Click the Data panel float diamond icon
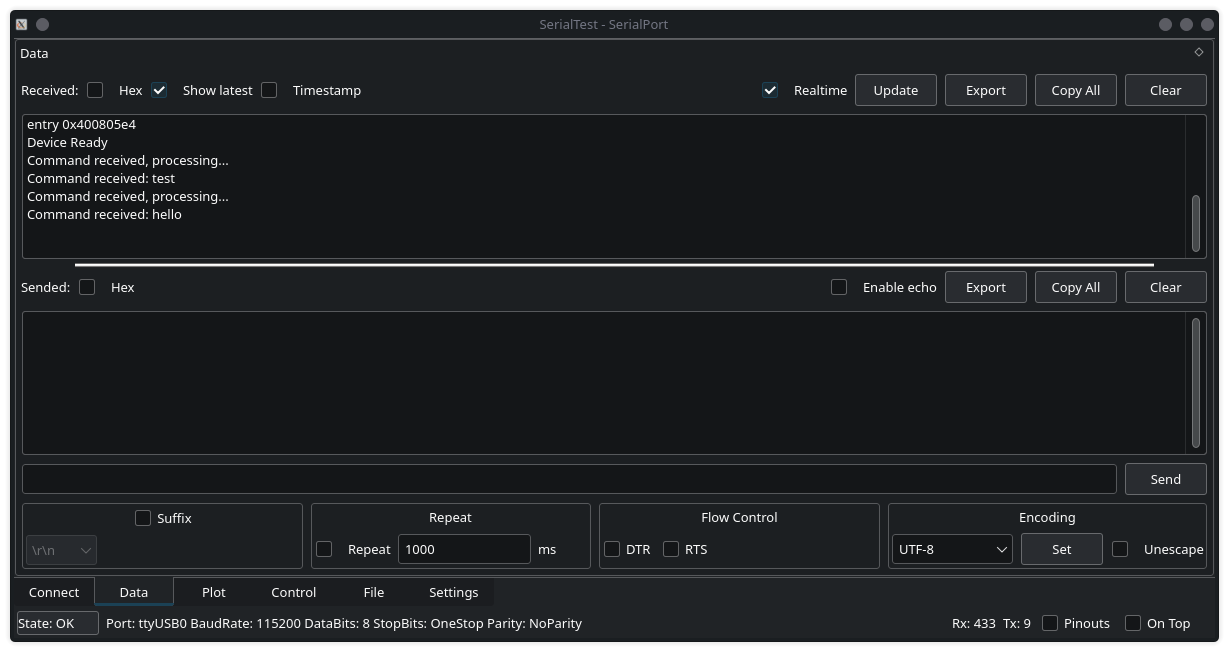1229x652 pixels. [1199, 52]
